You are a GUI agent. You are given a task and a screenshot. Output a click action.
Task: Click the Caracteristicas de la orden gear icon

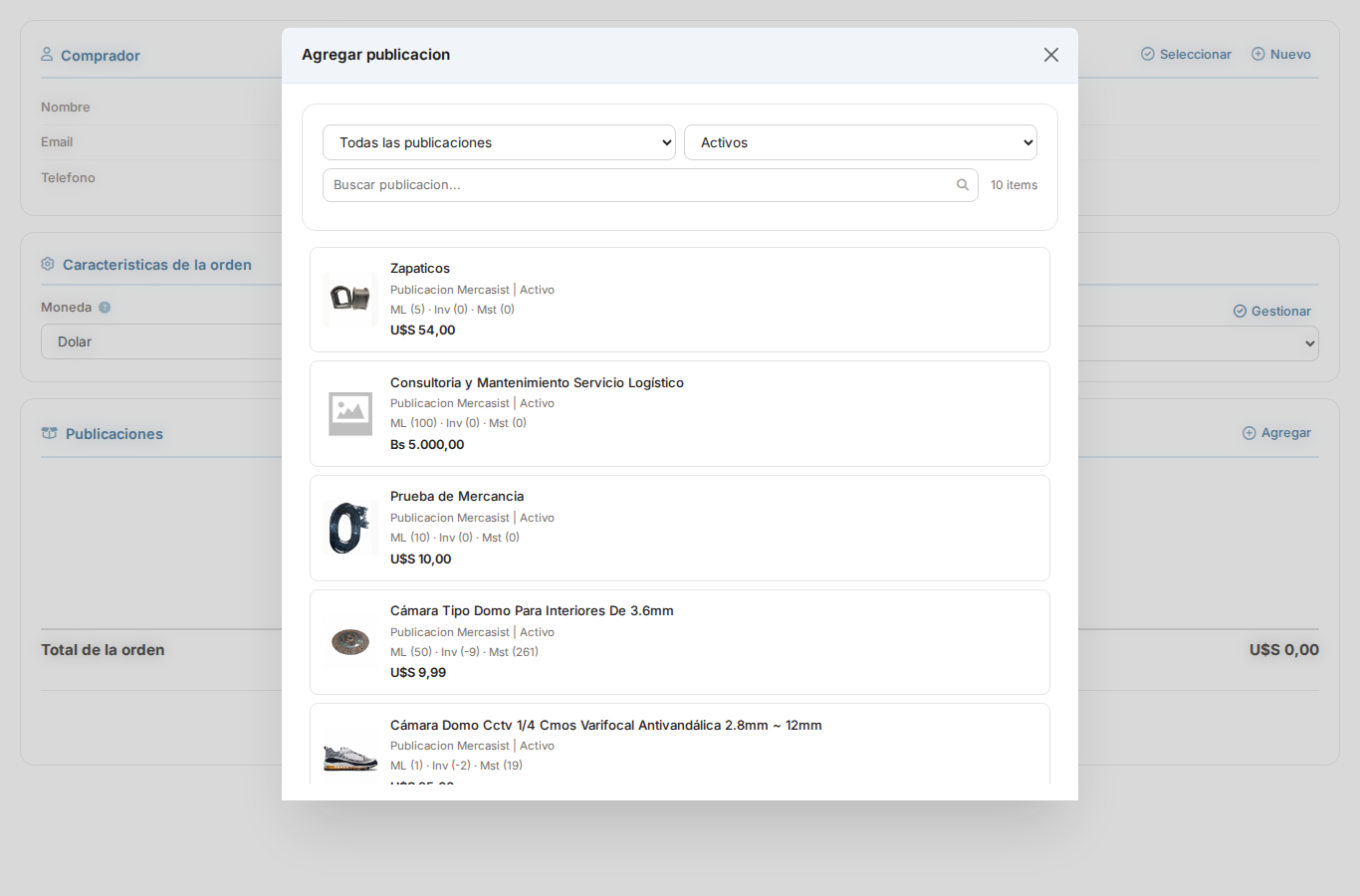pyautogui.click(x=48, y=265)
